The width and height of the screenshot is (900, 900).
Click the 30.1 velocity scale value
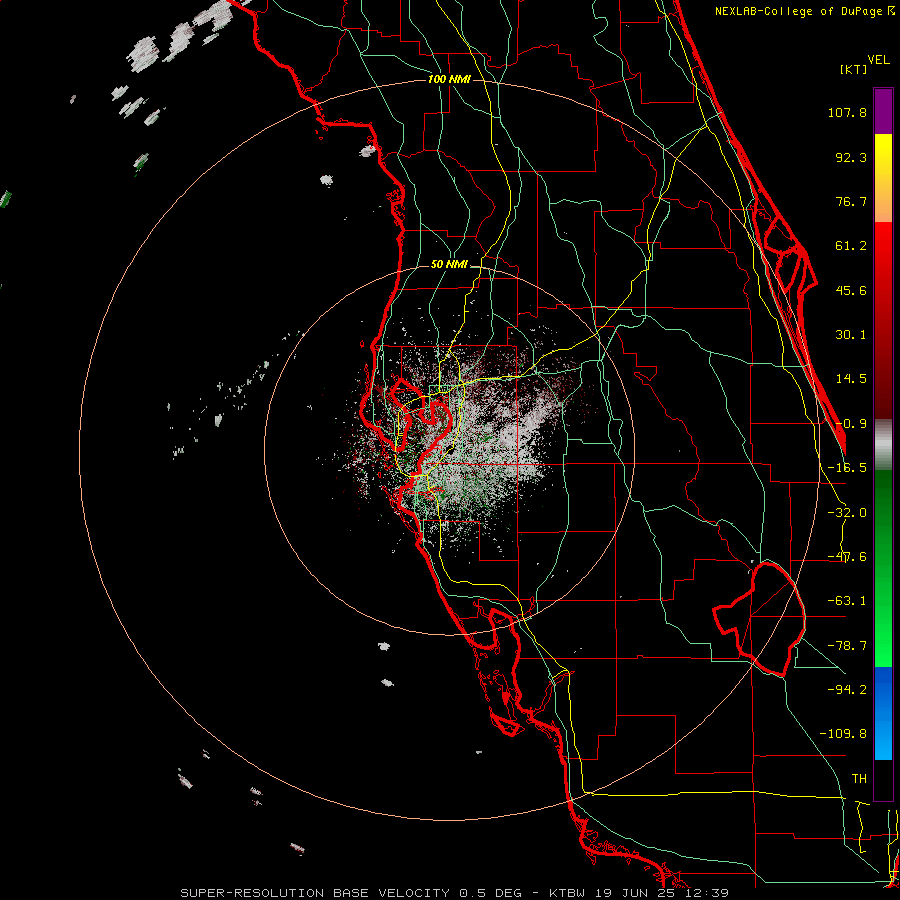[x=851, y=335]
